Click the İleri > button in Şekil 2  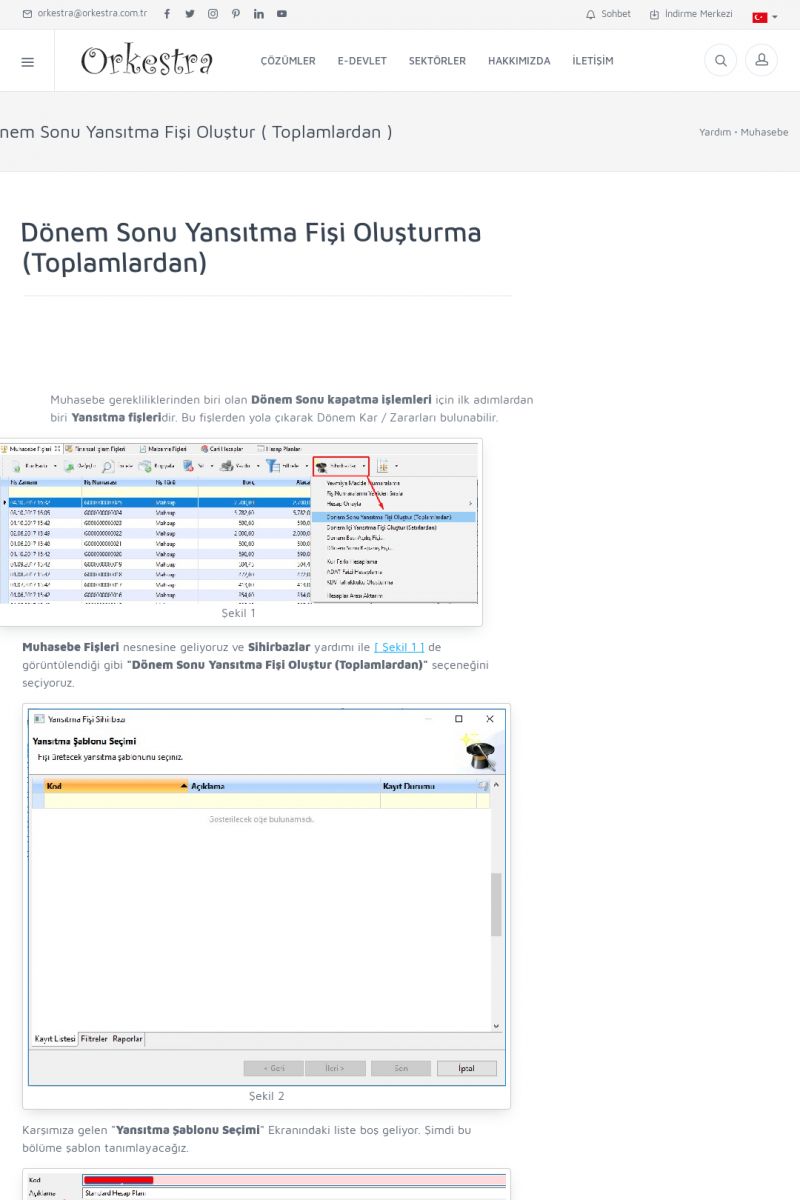335,1068
